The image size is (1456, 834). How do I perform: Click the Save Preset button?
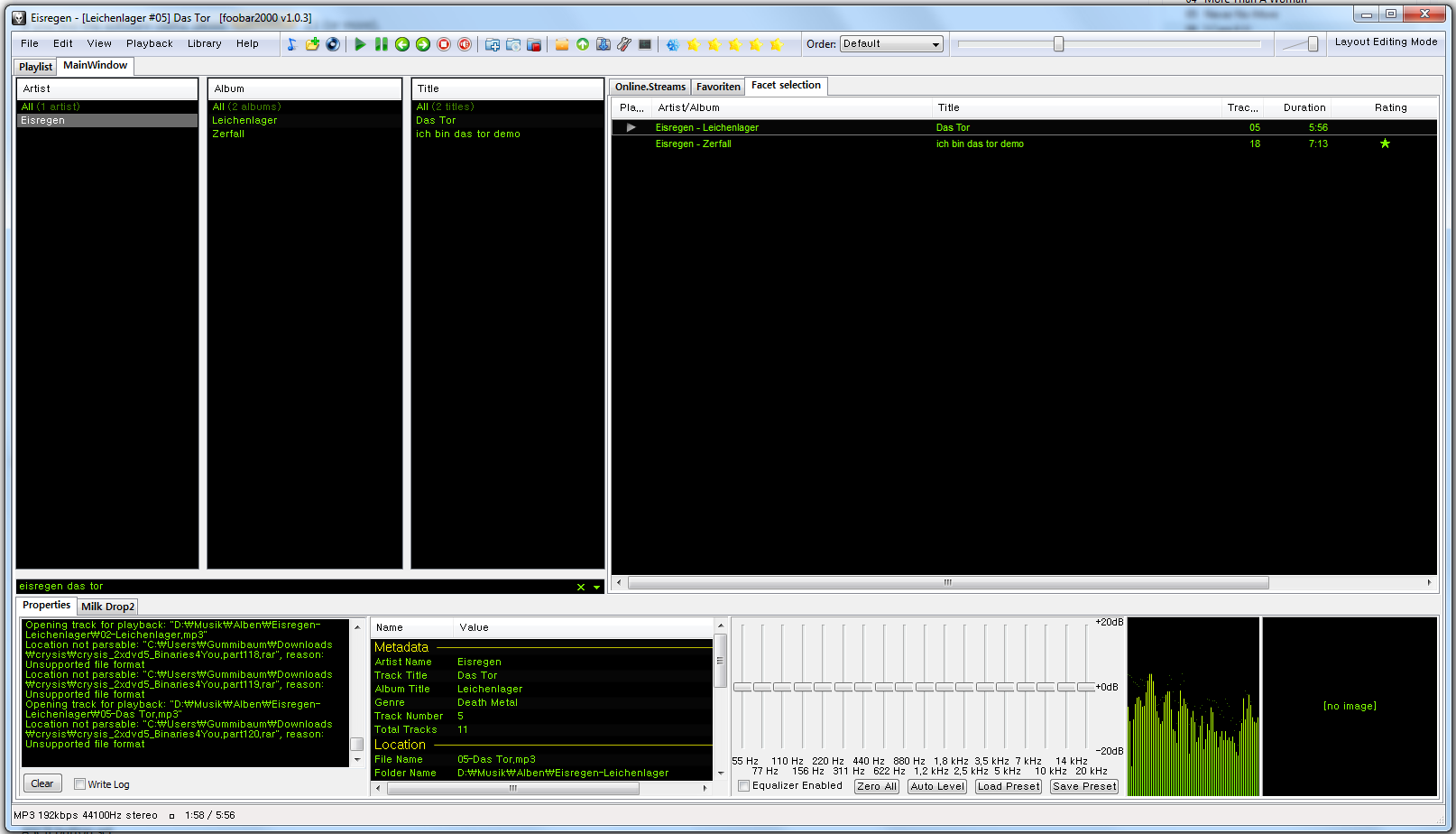click(x=1084, y=786)
